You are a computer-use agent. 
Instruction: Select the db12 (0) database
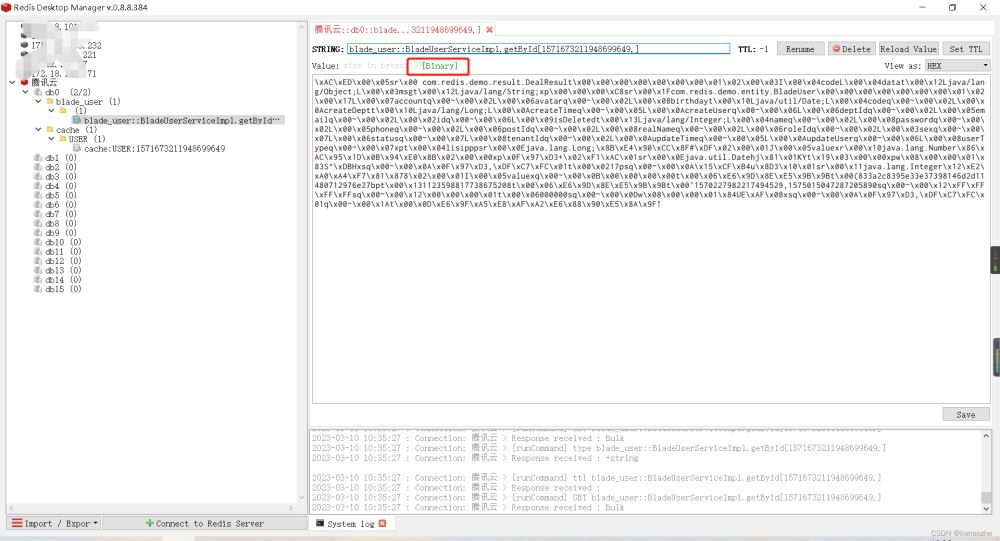[63, 261]
